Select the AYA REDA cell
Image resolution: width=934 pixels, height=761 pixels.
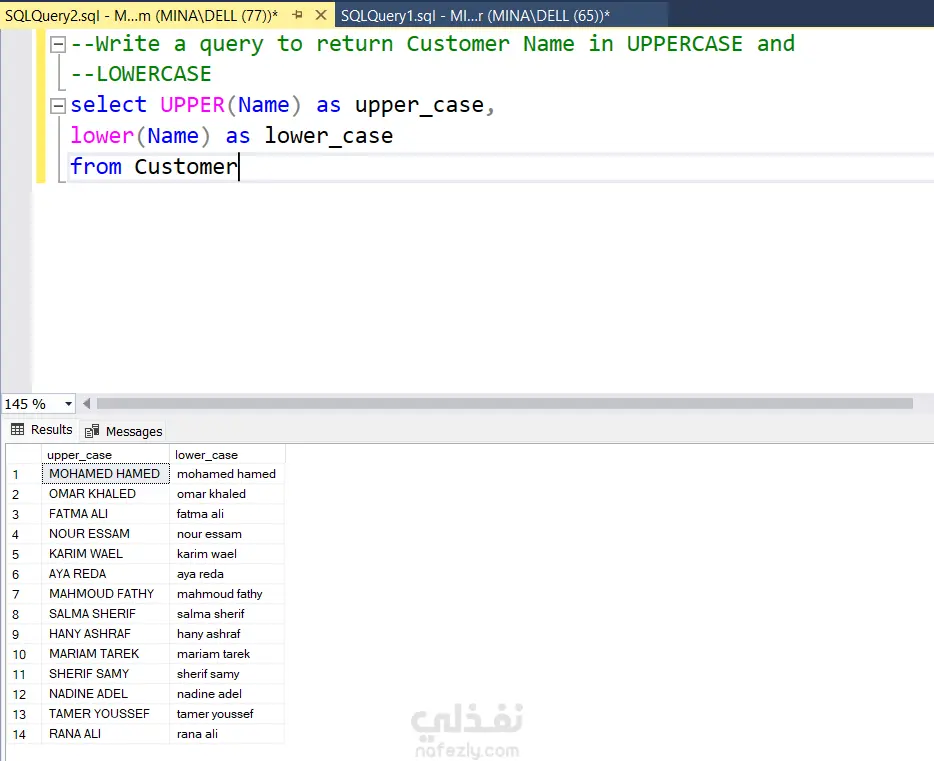click(x=105, y=574)
